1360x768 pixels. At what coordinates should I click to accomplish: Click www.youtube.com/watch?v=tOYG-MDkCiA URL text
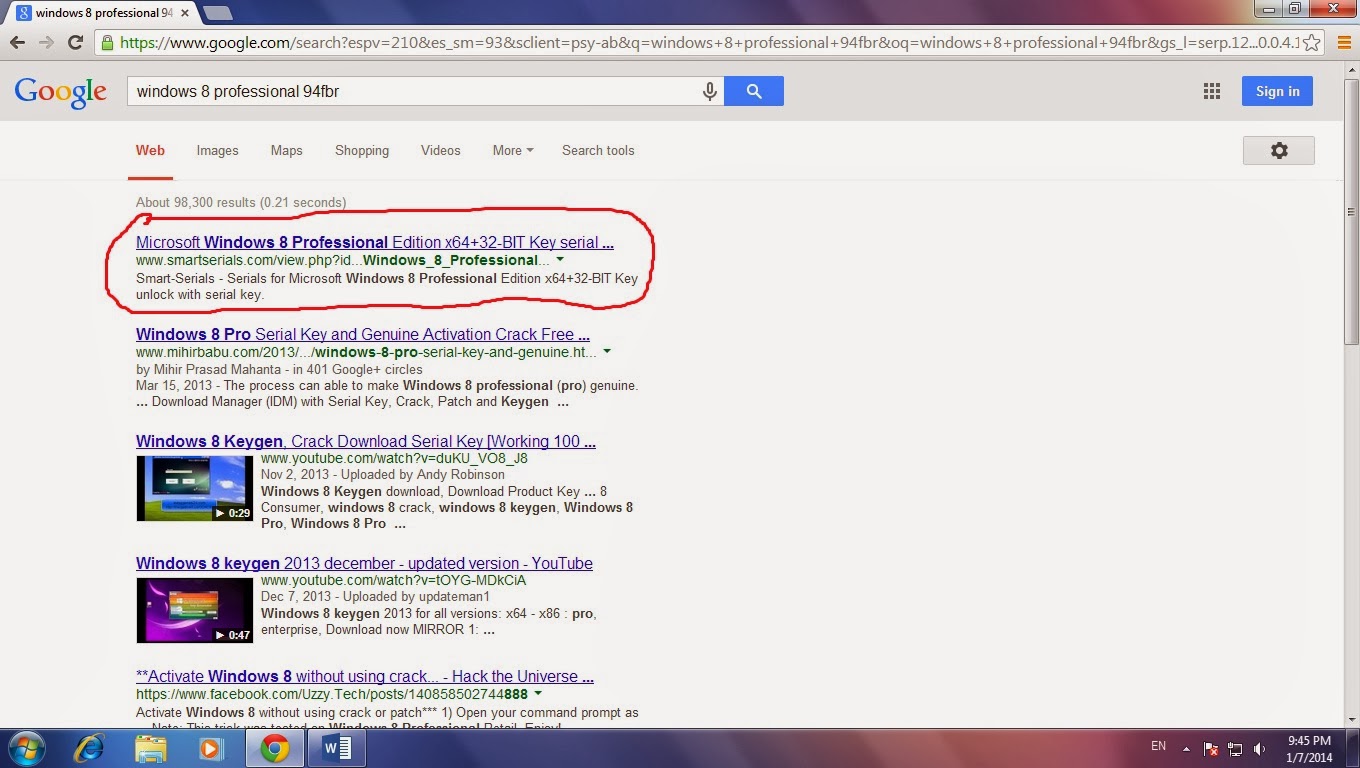coord(393,580)
